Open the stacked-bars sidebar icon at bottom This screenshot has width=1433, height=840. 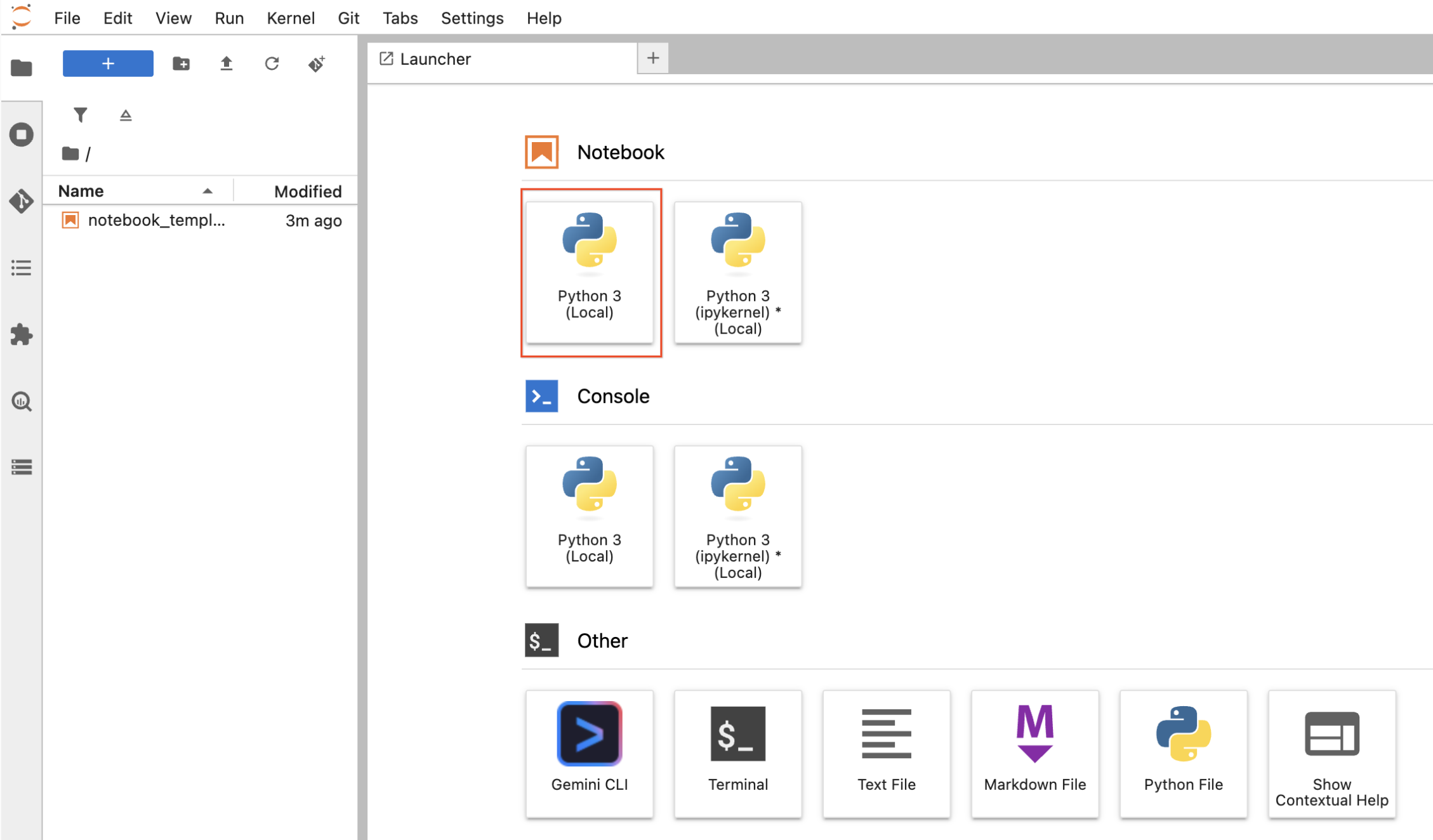click(x=22, y=468)
